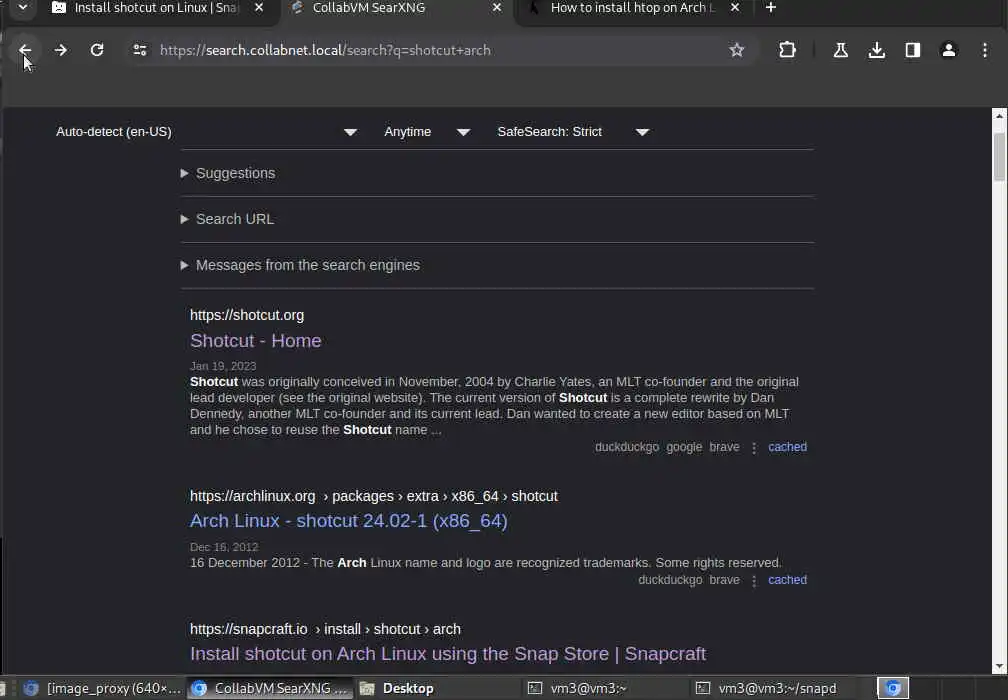Toggle the browser side panel
The height and width of the screenshot is (700, 1008).
click(x=912, y=49)
